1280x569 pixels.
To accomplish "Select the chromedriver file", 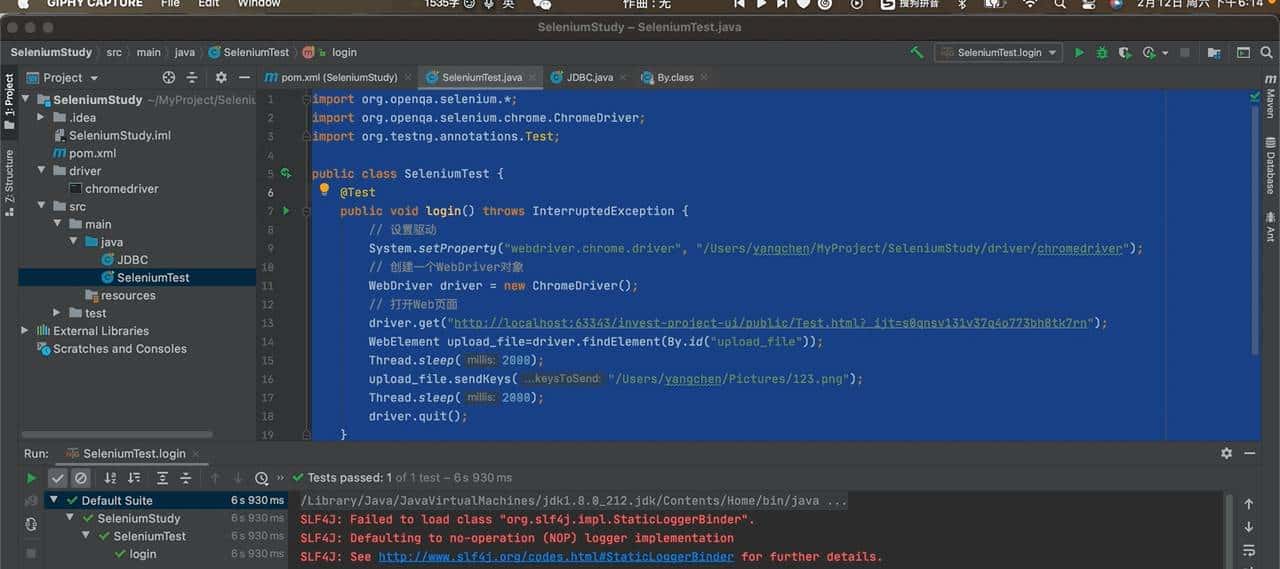I will pyautogui.click(x=113, y=188).
